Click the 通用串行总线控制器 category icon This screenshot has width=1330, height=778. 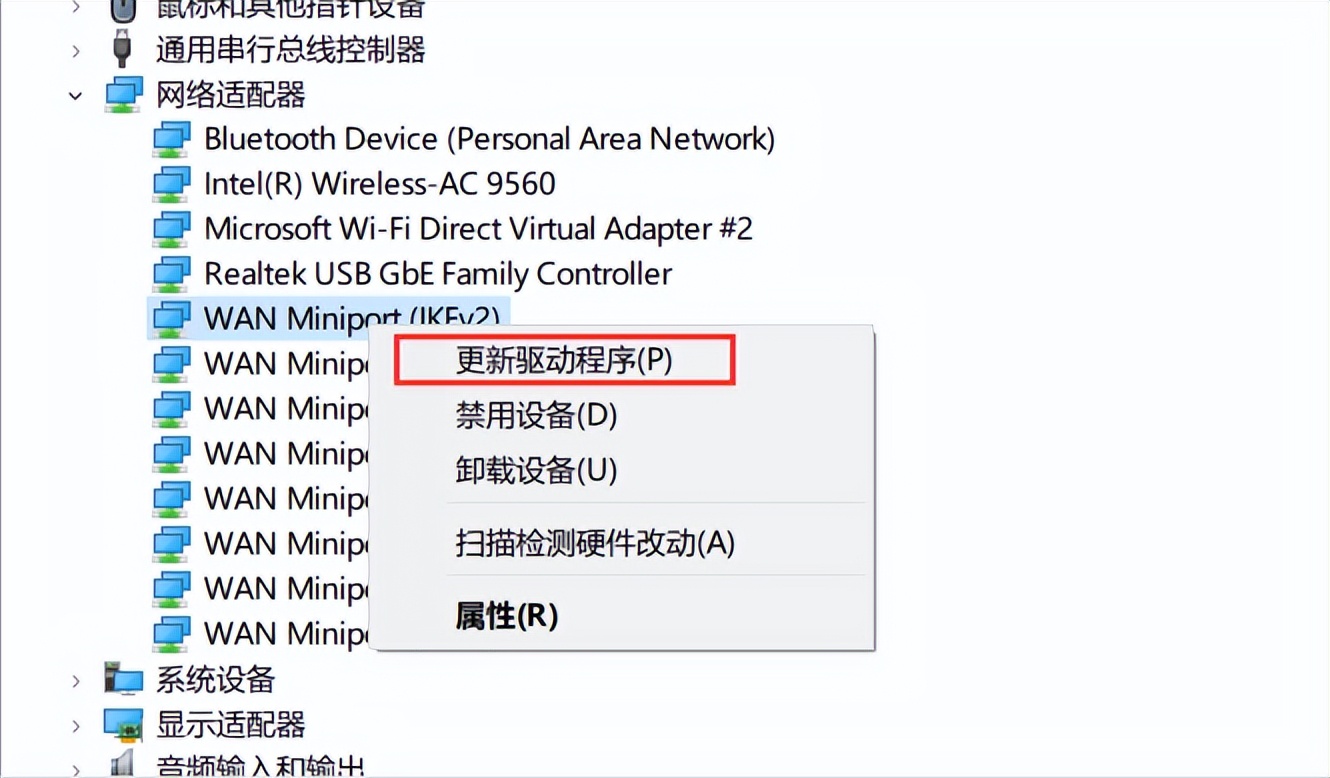point(122,50)
